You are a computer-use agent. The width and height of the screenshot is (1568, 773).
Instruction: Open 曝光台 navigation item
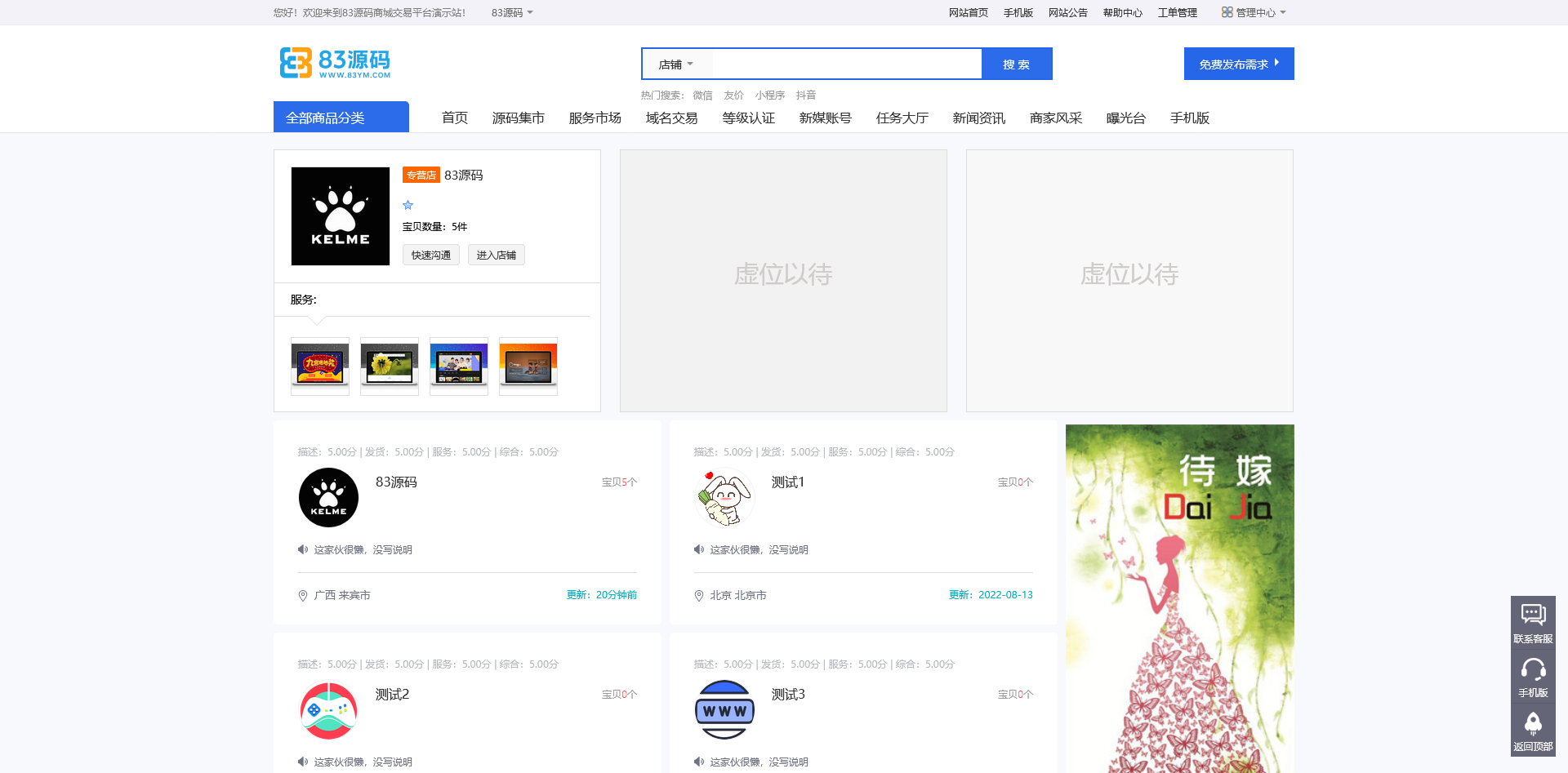[1126, 118]
